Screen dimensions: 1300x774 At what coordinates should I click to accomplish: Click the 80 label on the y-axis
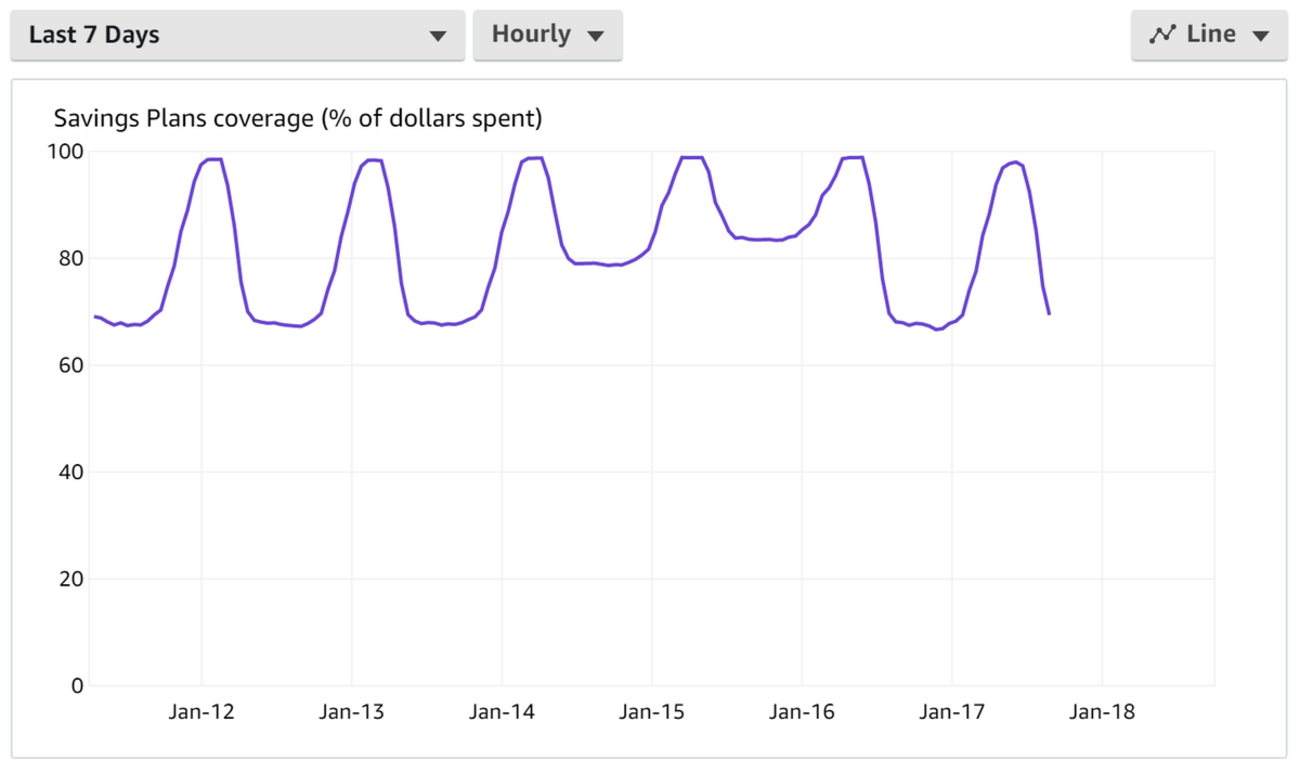[x=72, y=259]
